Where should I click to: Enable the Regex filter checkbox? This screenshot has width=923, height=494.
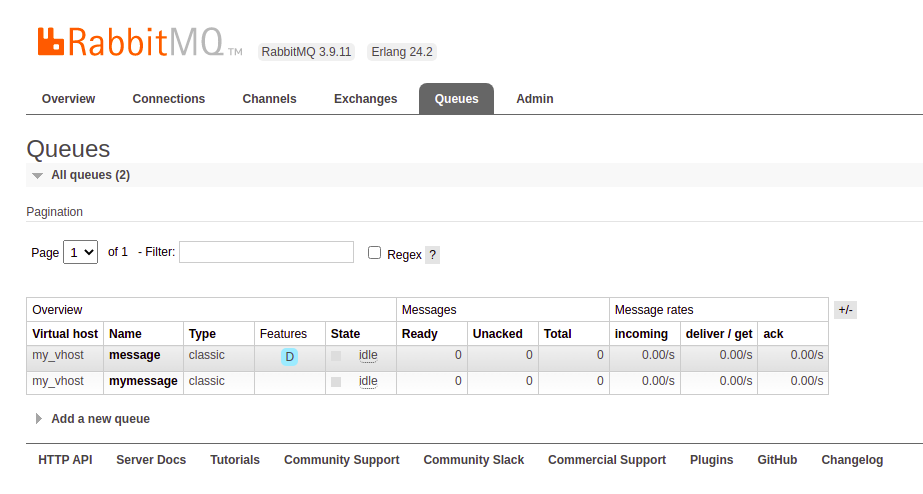[375, 253]
